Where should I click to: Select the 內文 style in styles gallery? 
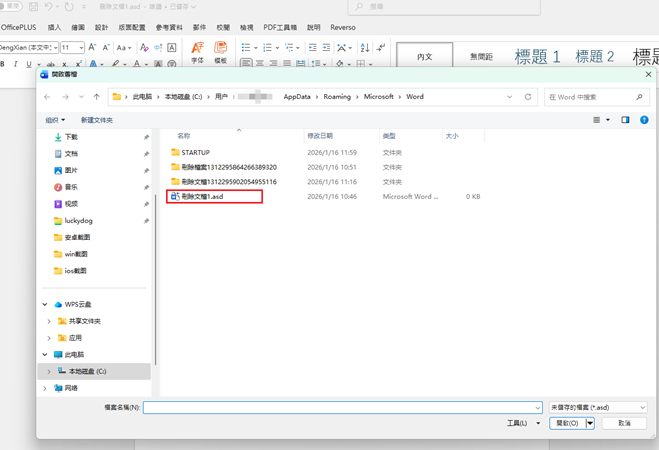[424, 55]
